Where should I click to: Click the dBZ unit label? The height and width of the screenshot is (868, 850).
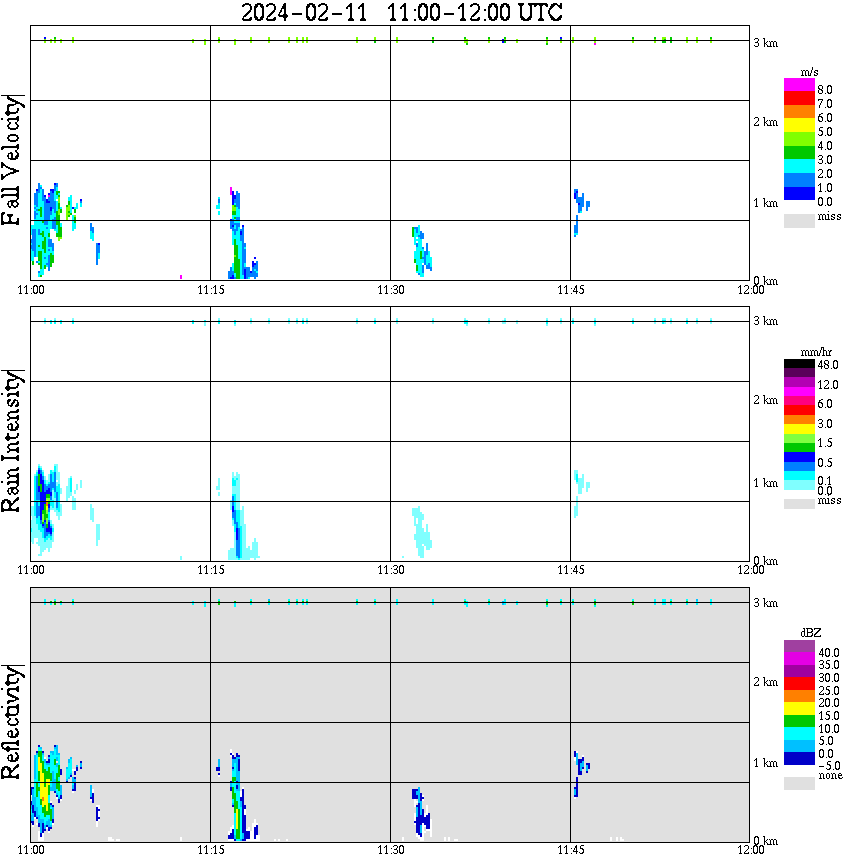tap(811, 633)
